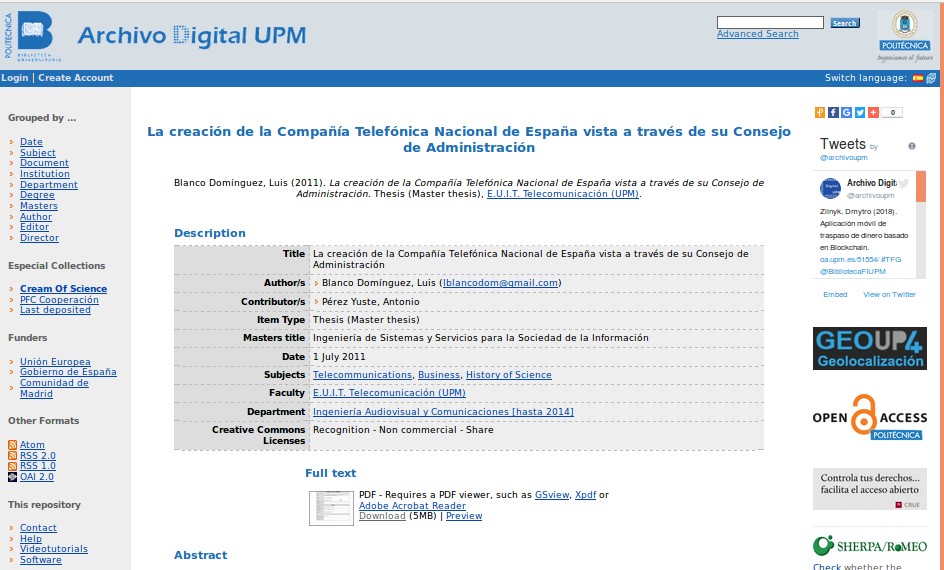944x570 pixels.
Task: Click Login in the top bar
Action: pyautogui.click(x=15, y=78)
